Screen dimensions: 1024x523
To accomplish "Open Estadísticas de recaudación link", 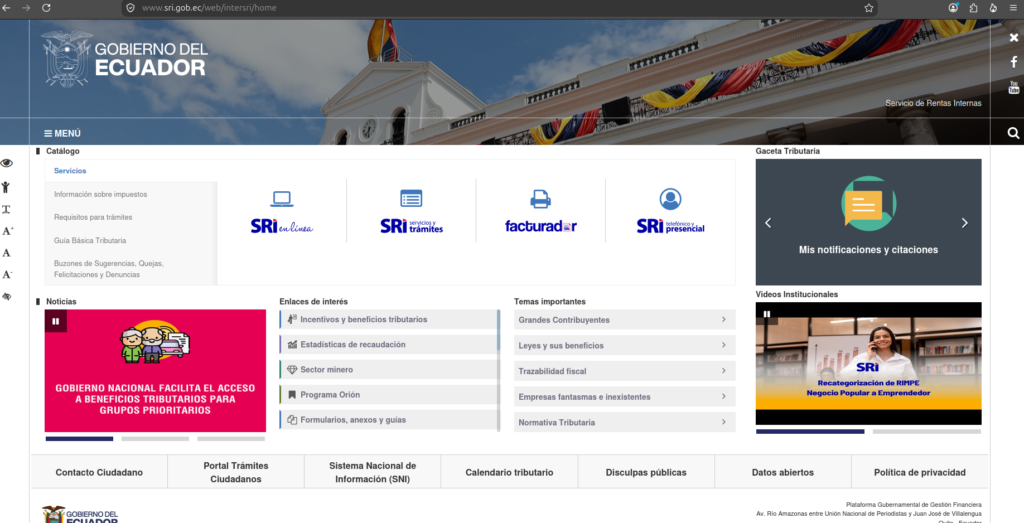I will pos(388,344).
